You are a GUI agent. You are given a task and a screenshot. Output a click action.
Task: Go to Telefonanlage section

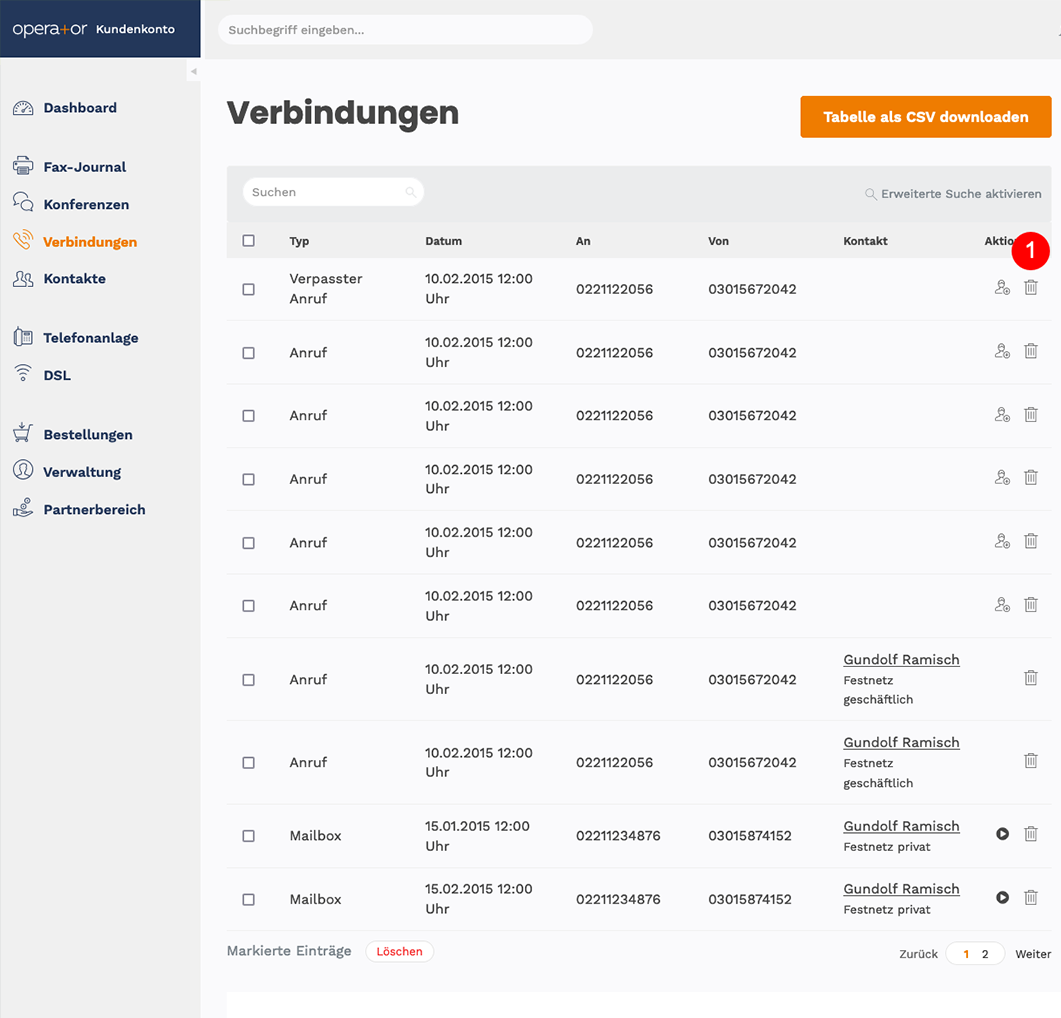pyautogui.click(x=91, y=338)
